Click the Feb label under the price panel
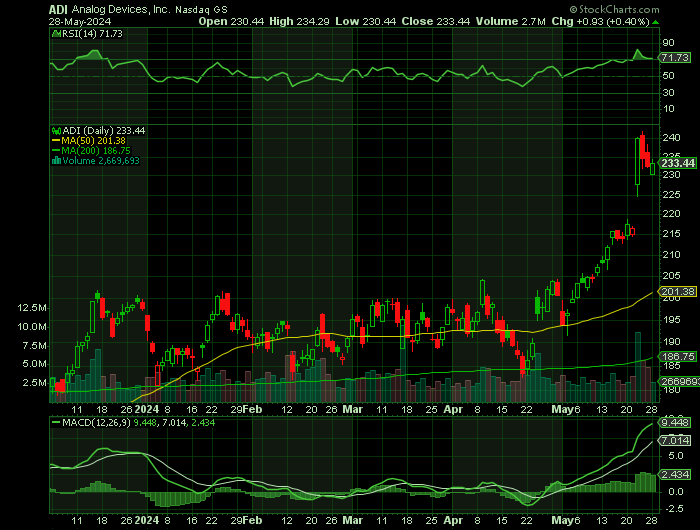 (x=253, y=409)
